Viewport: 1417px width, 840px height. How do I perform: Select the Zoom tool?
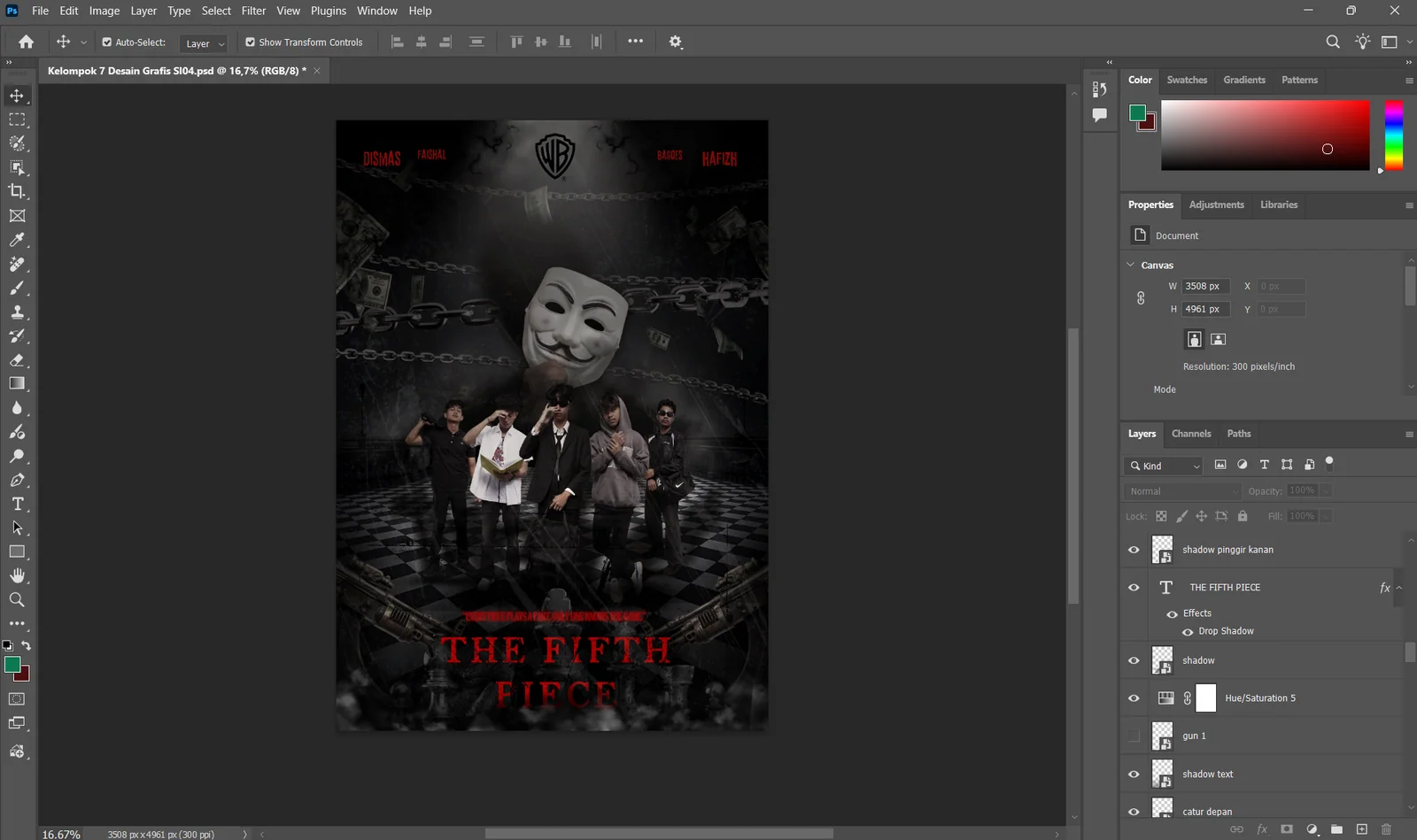point(17,599)
